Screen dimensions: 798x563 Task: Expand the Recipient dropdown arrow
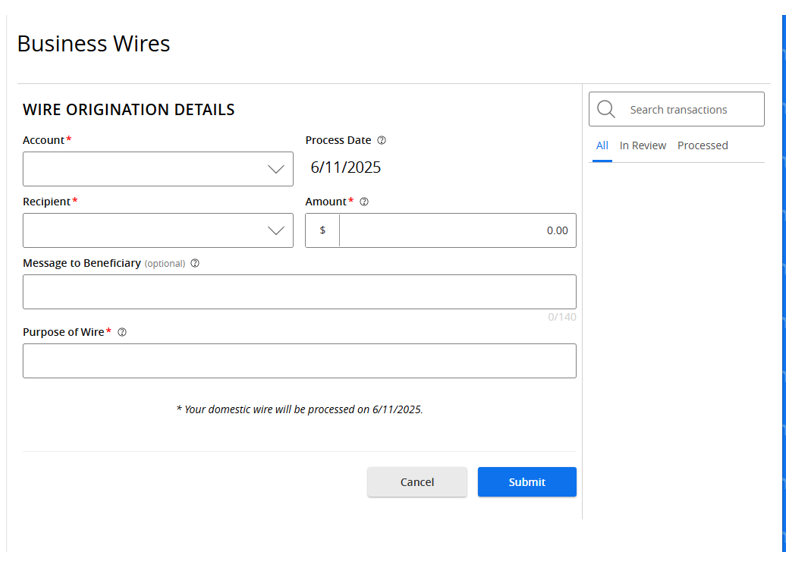click(x=276, y=231)
